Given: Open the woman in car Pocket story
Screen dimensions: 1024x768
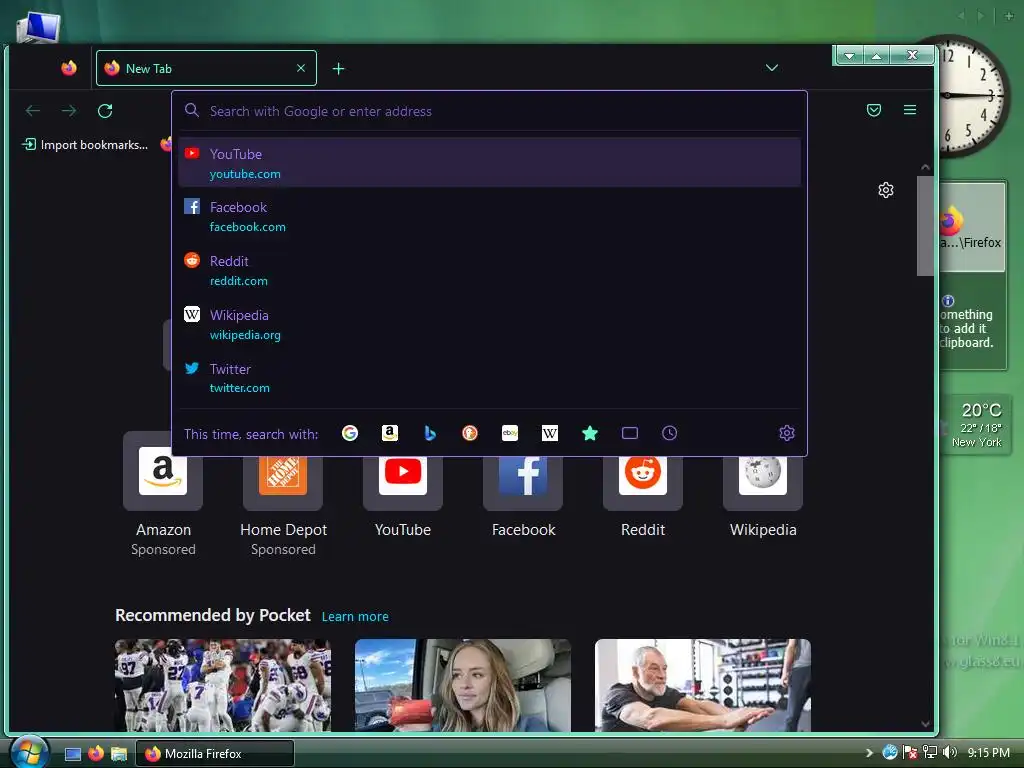Looking at the screenshot, I should [462, 685].
